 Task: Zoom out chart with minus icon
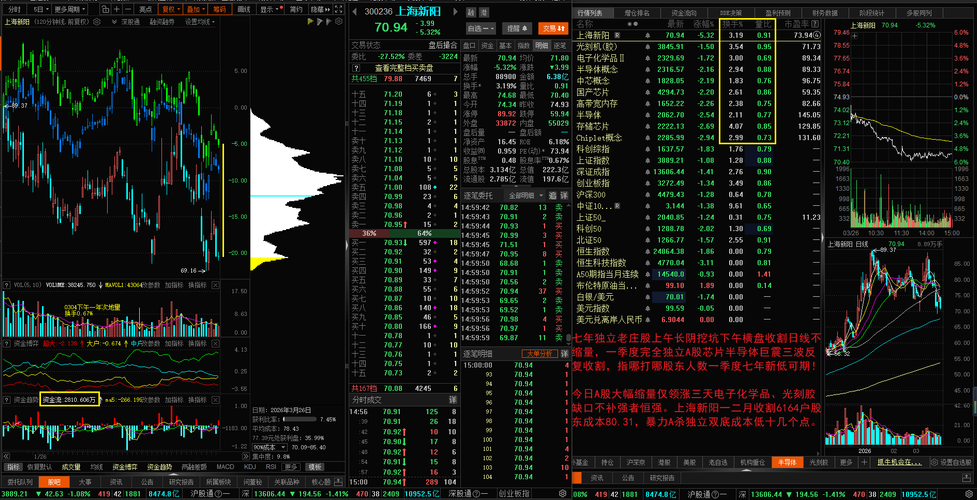click(x=128, y=9)
